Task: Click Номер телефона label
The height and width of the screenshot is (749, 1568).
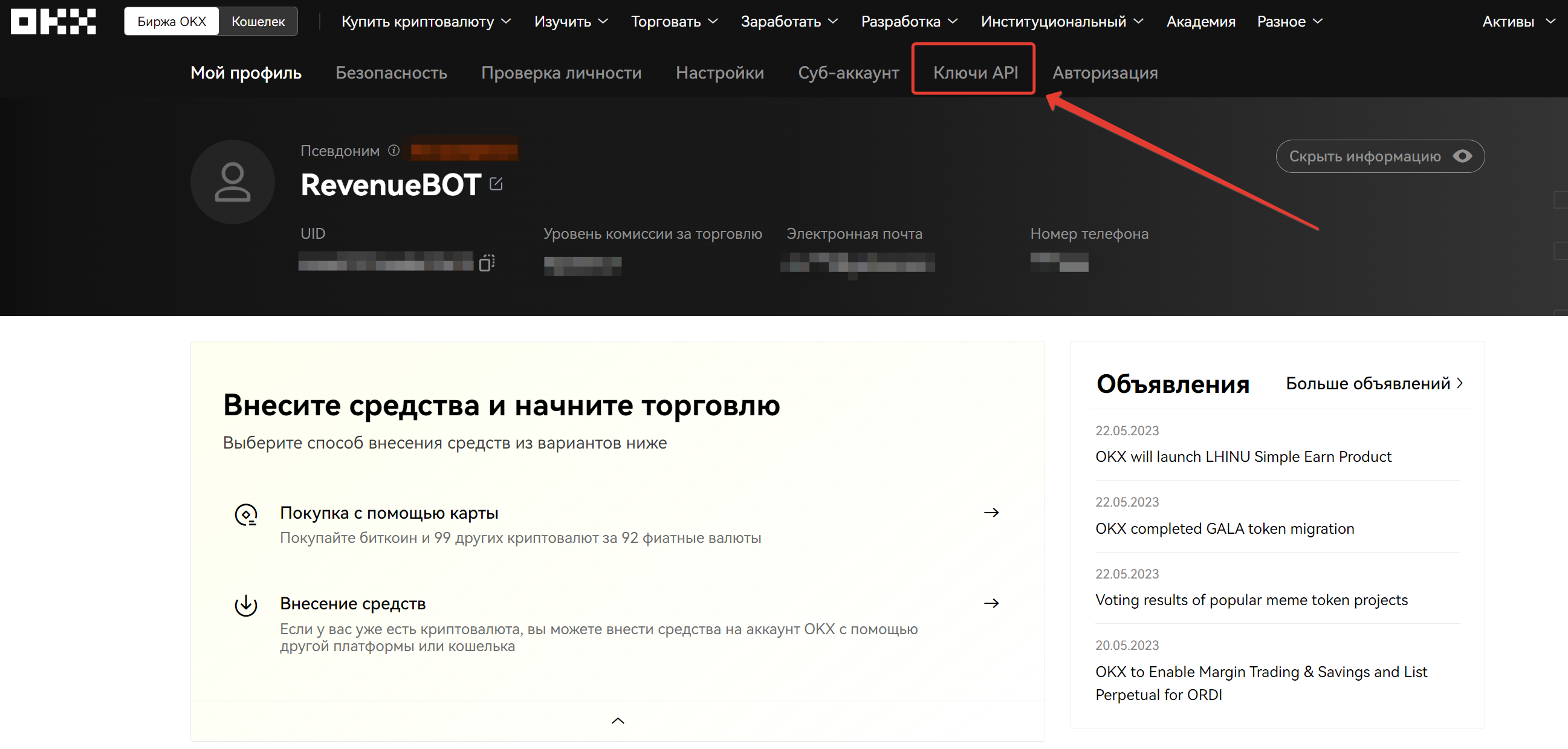Action: click(1089, 234)
